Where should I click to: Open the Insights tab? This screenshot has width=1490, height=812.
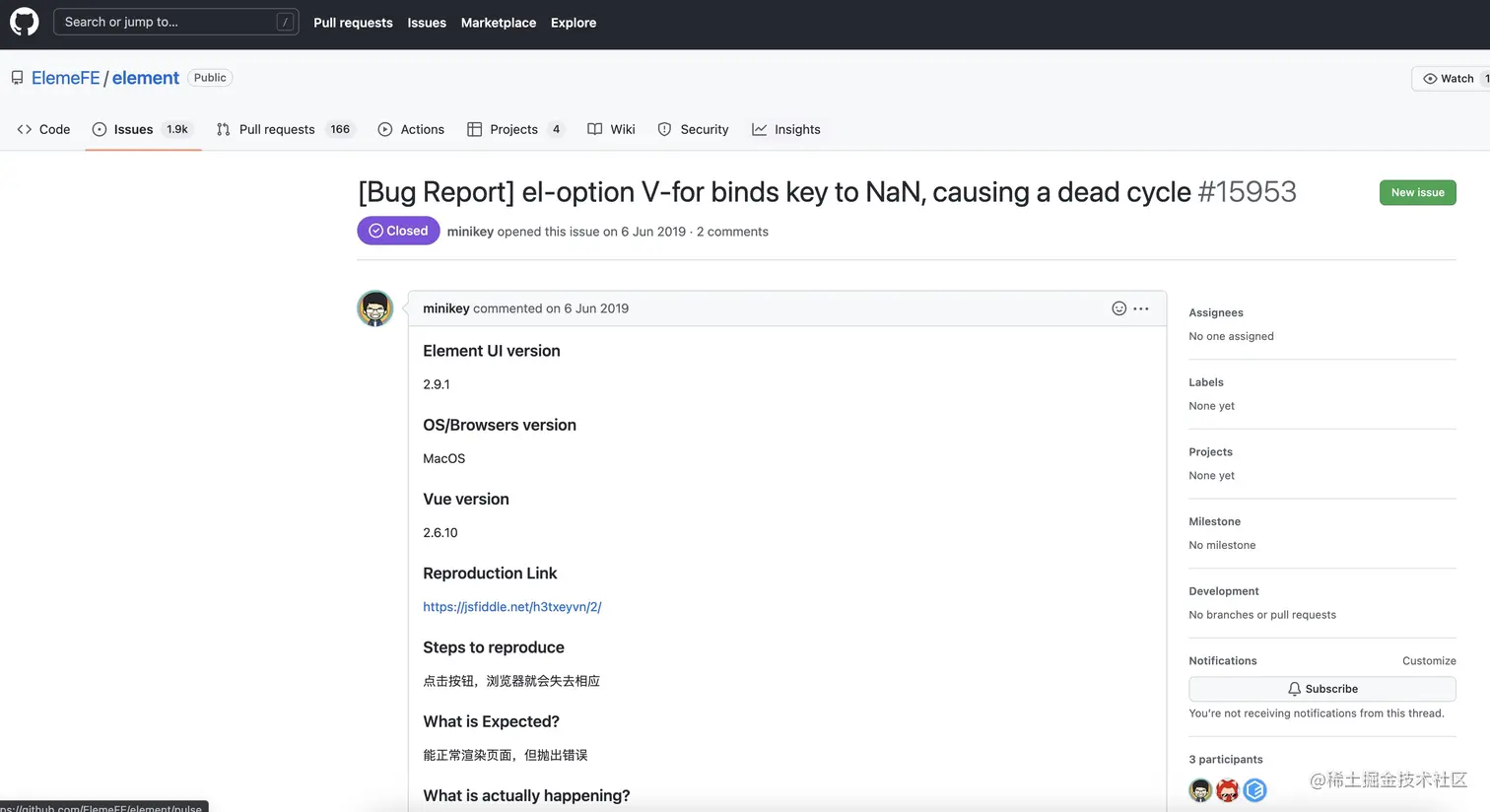(x=786, y=129)
